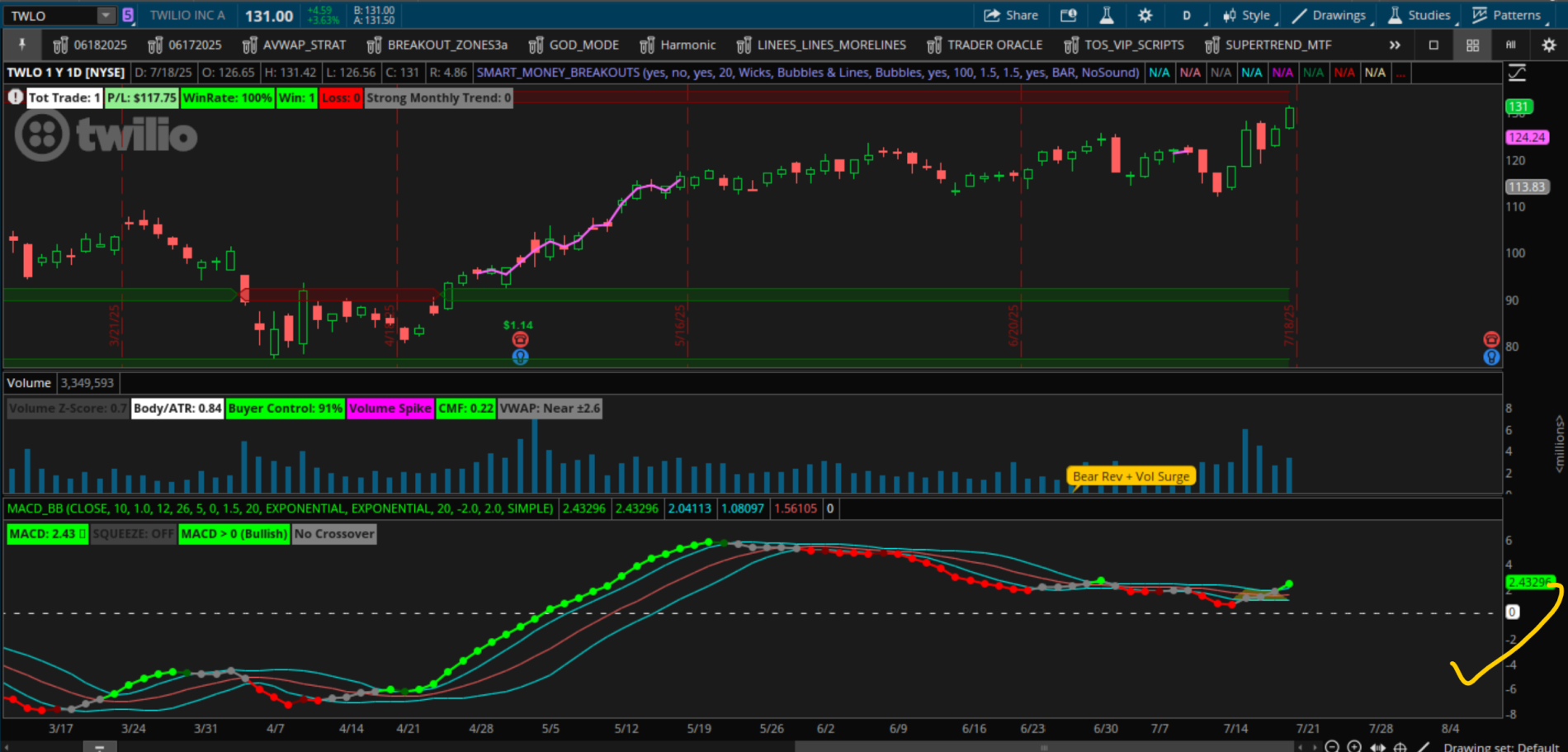Load the AVWAP_STRAT study set

295,45
